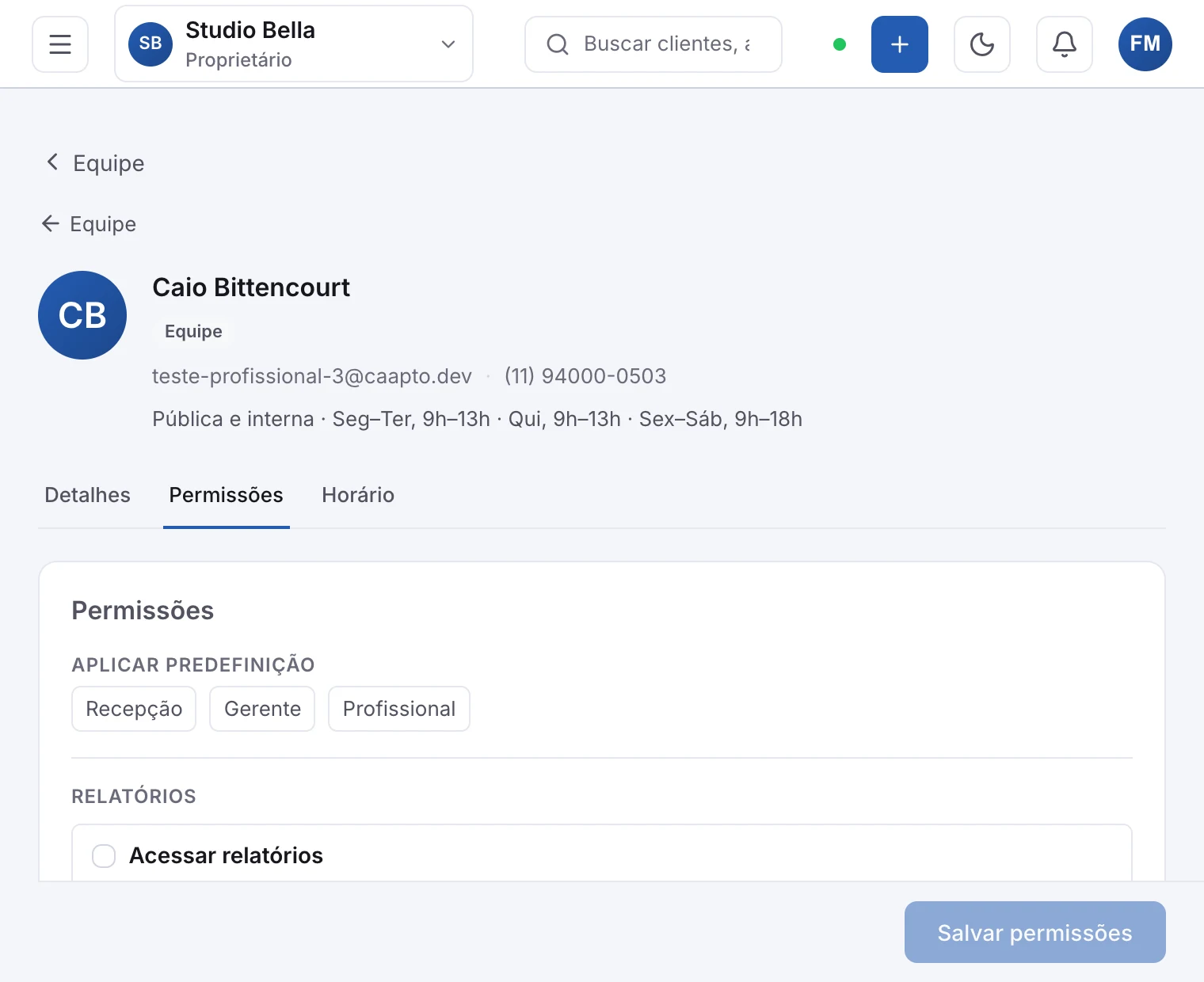Click the APLICAR PREDEFINIÇÃO label
This screenshot has width=1204, height=982.
[x=193, y=665]
